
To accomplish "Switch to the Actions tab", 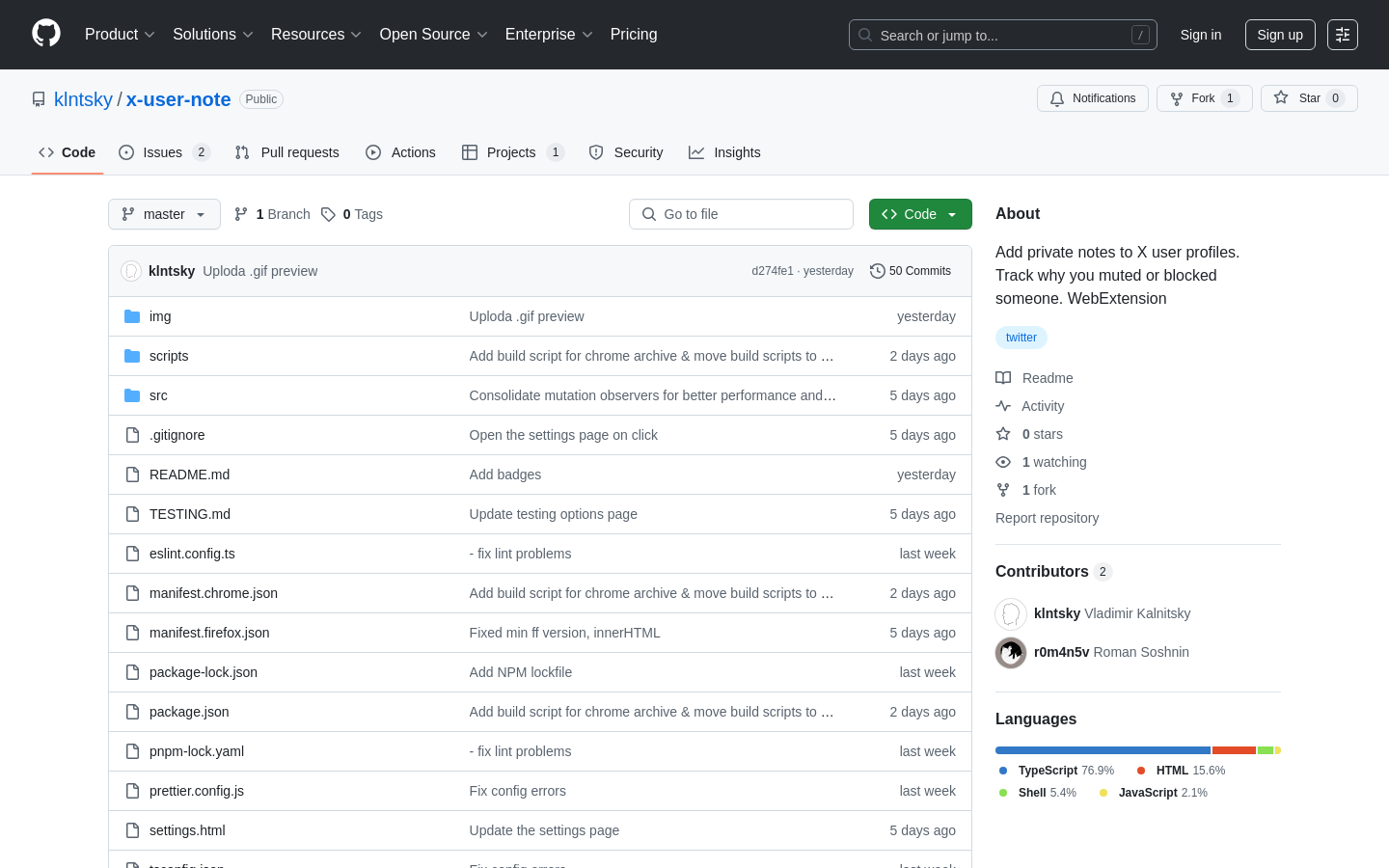I will tap(401, 152).
